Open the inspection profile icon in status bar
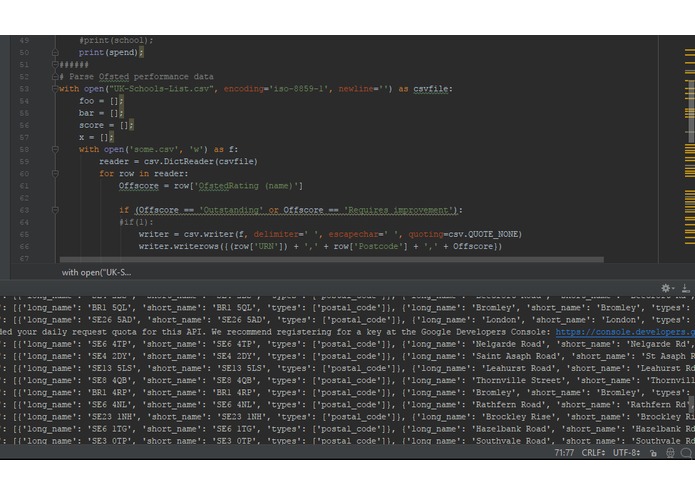 (670, 453)
